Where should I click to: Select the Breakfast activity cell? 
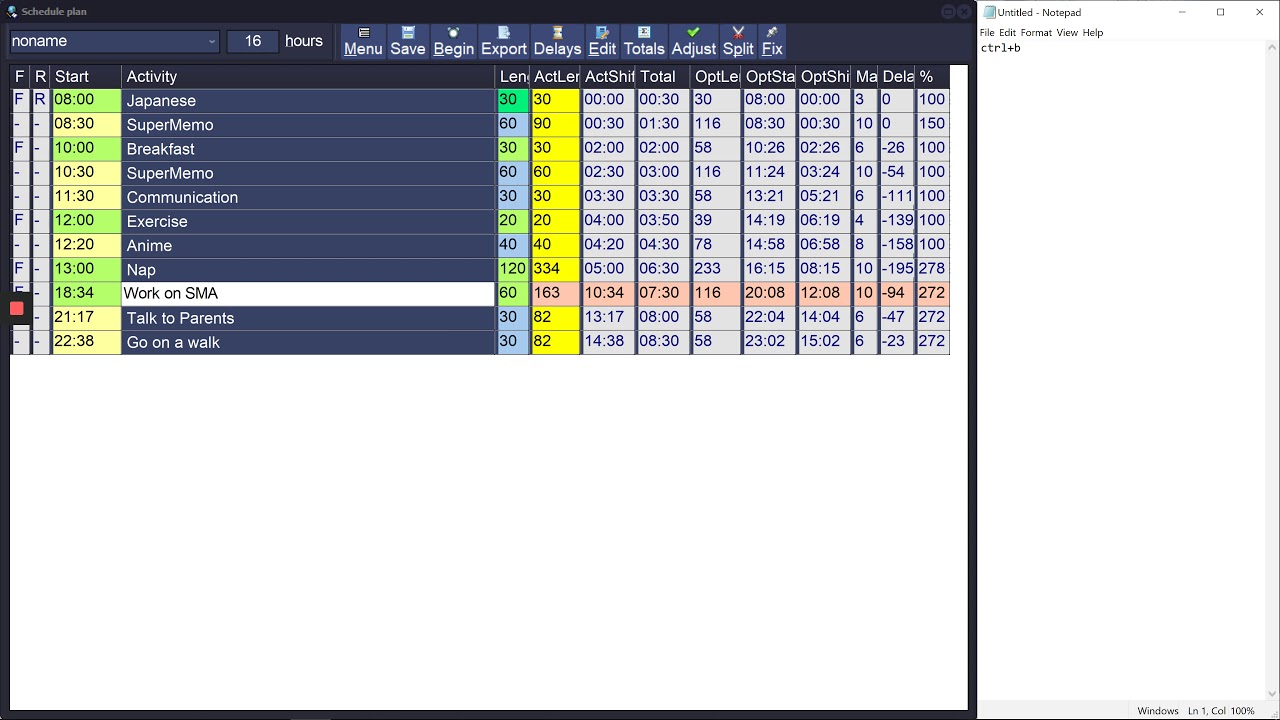(x=308, y=148)
